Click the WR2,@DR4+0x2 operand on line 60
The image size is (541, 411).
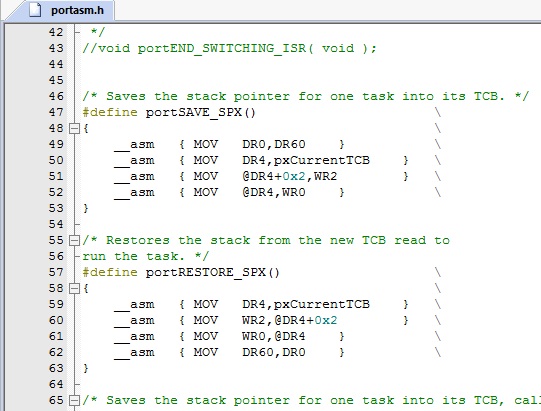[x=289, y=320]
